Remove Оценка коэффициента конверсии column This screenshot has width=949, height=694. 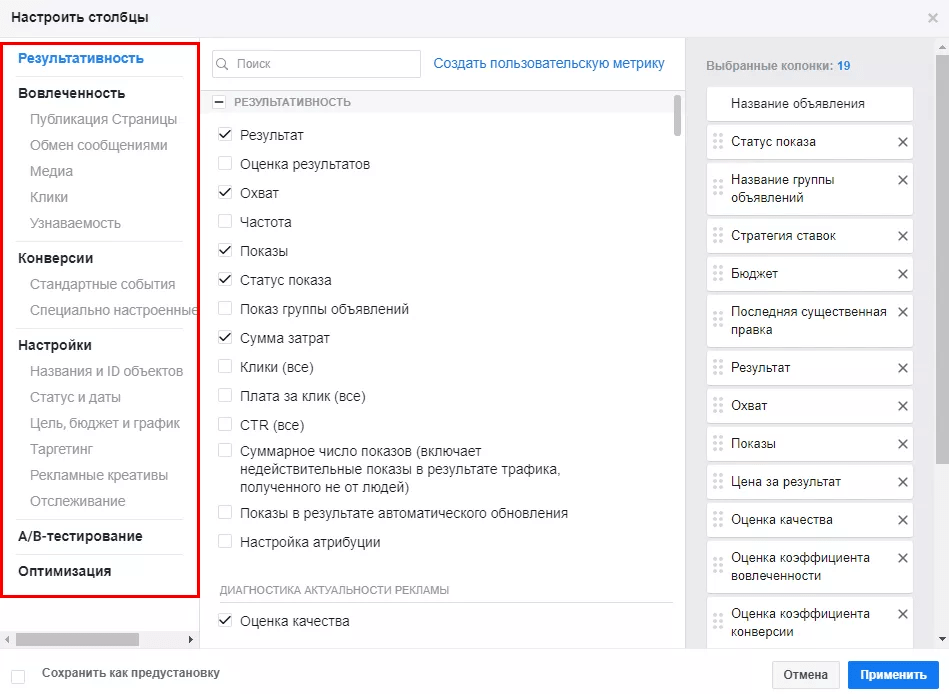click(x=902, y=614)
